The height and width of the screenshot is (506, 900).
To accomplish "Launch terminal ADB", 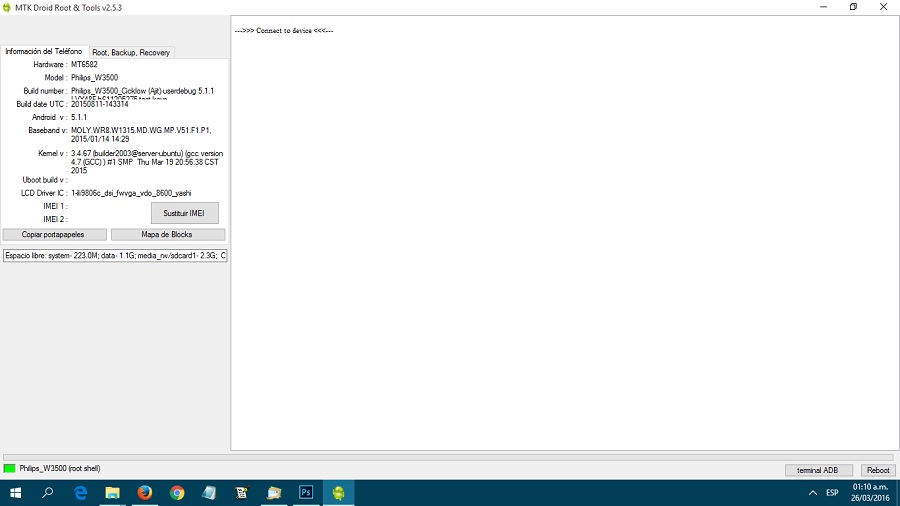I will pos(818,470).
